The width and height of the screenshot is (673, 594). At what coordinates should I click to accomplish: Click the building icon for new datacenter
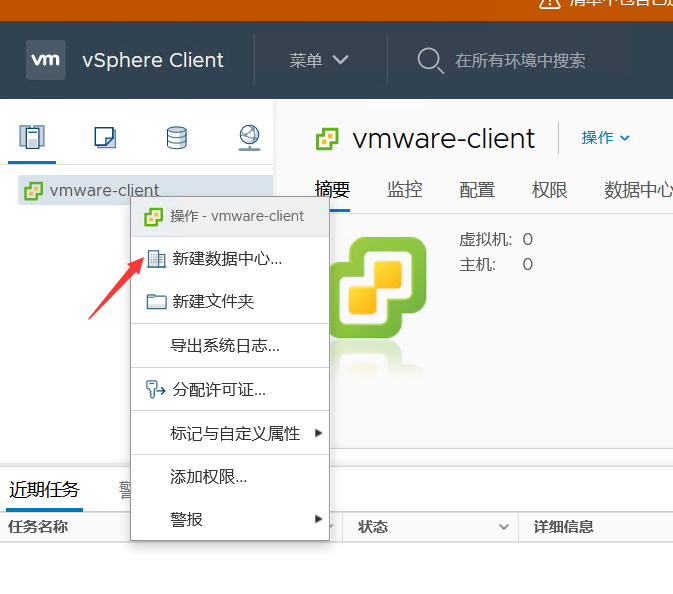pos(156,259)
